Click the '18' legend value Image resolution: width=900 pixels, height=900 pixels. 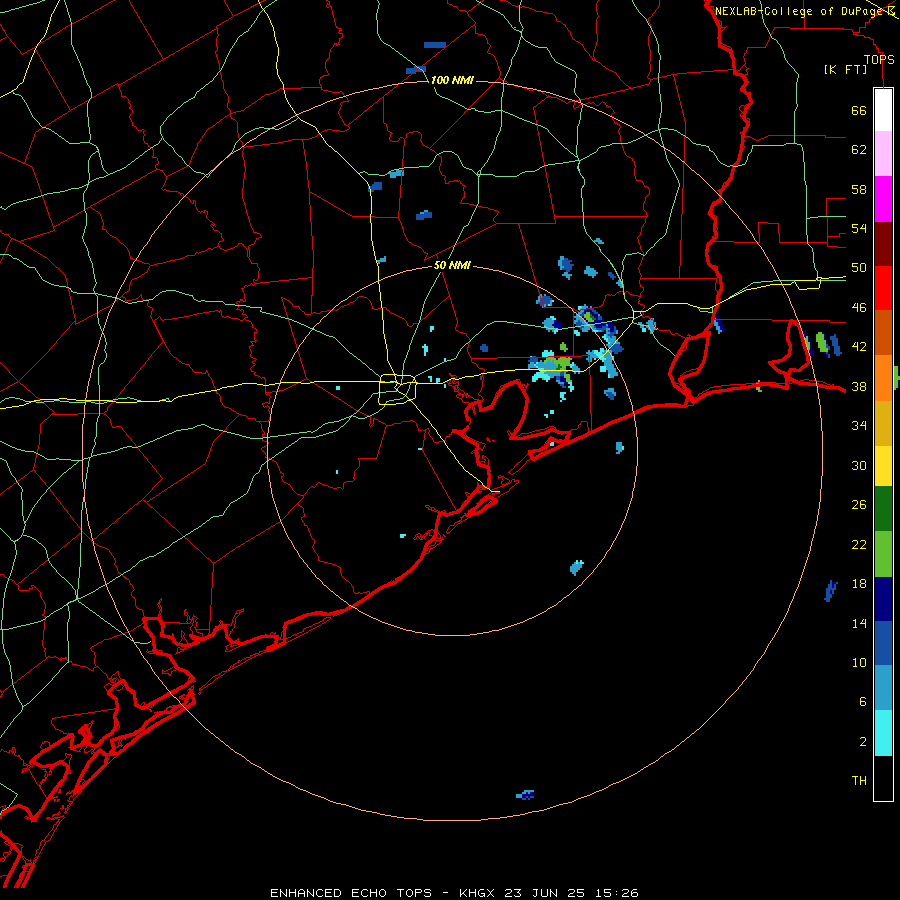pyautogui.click(x=859, y=584)
